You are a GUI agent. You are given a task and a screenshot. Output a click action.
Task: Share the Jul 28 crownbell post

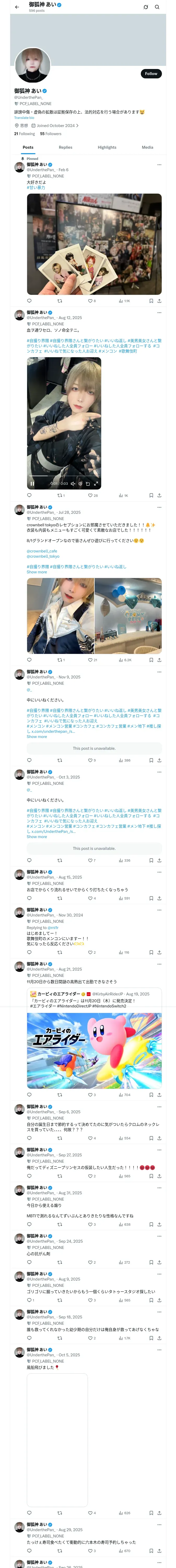(x=160, y=660)
